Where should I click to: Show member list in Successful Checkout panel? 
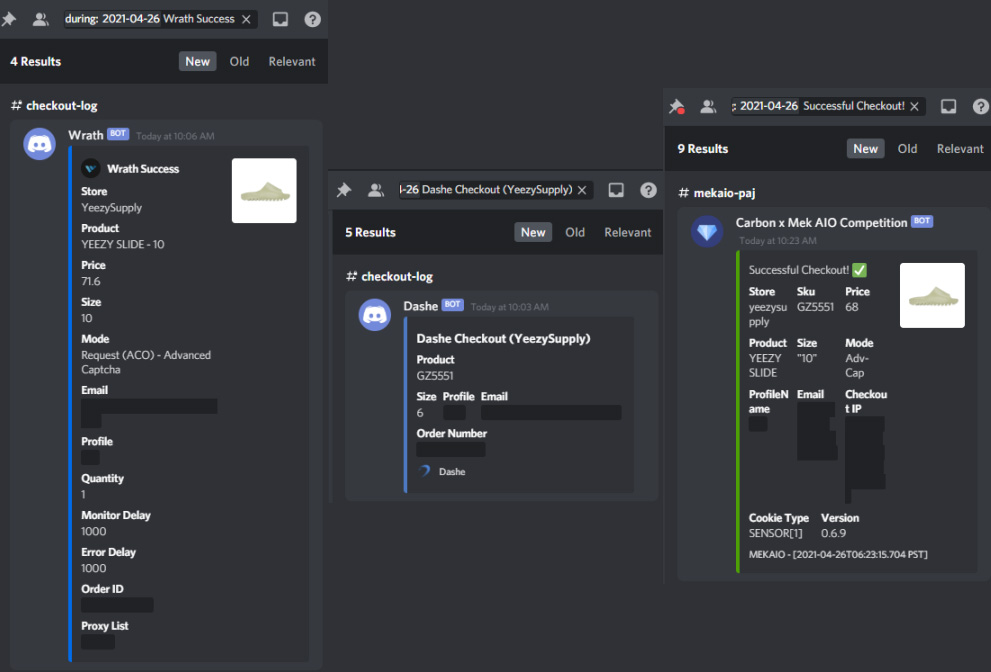(708, 106)
